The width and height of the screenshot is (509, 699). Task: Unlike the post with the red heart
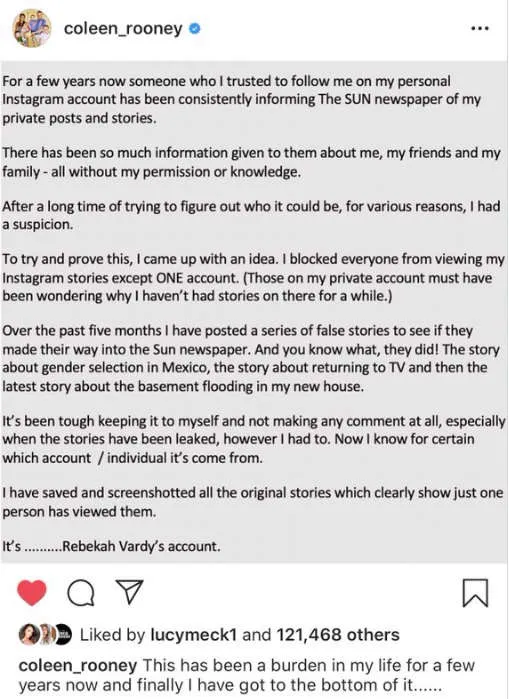pyautogui.click(x=32, y=592)
